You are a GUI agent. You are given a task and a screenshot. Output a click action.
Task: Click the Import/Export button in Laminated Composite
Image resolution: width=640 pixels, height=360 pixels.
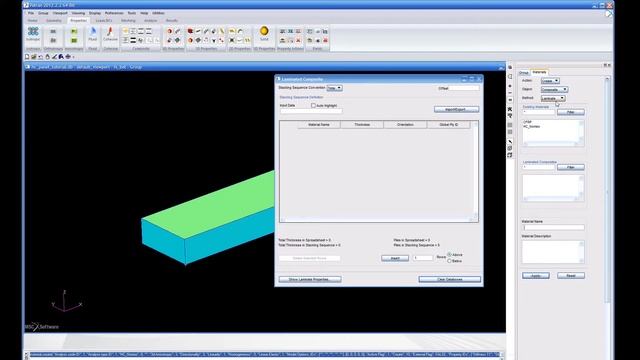pos(456,109)
